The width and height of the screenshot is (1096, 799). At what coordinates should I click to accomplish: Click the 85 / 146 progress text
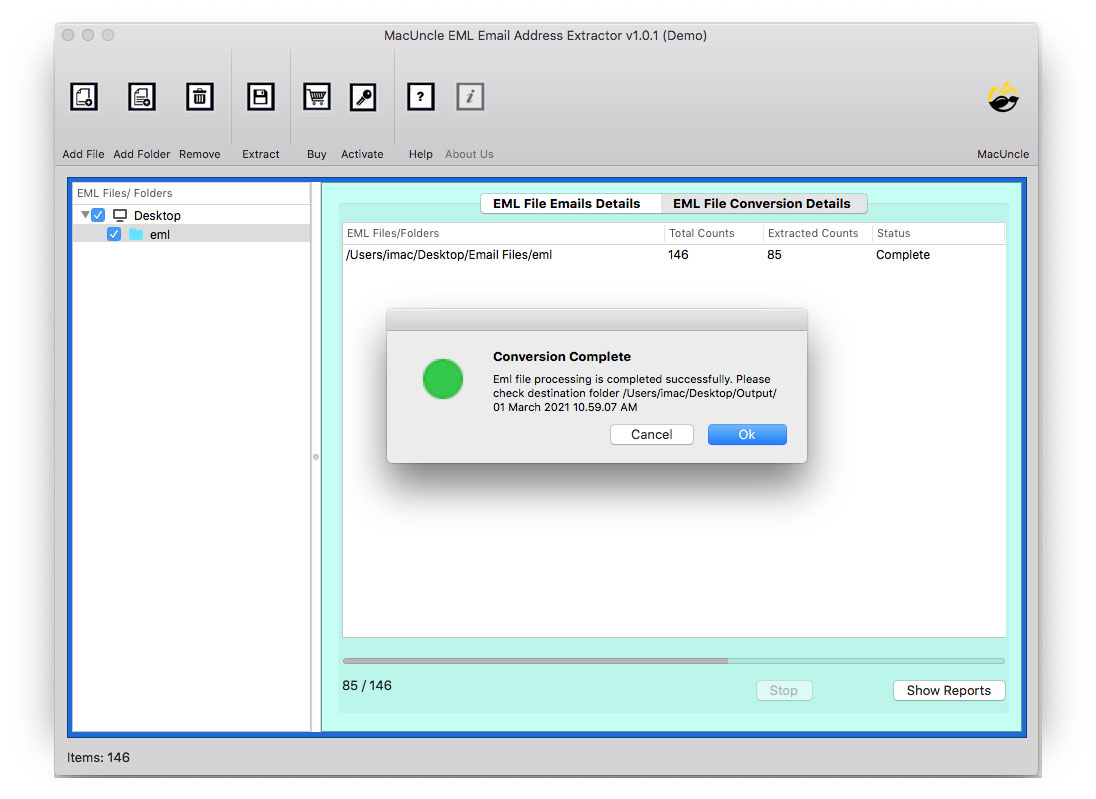(367, 685)
